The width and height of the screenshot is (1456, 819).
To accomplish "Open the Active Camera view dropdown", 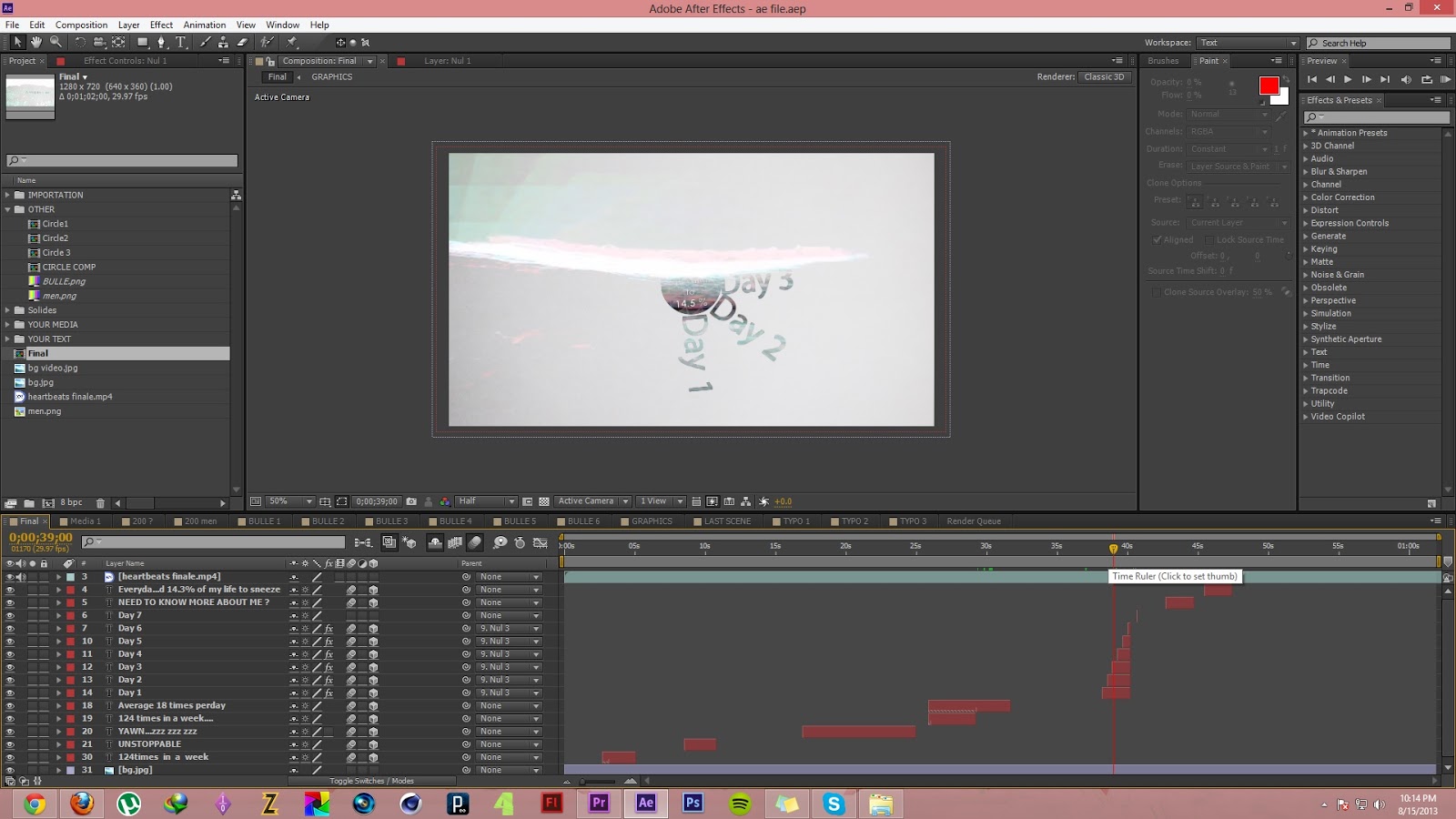I will pyautogui.click(x=593, y=501).
